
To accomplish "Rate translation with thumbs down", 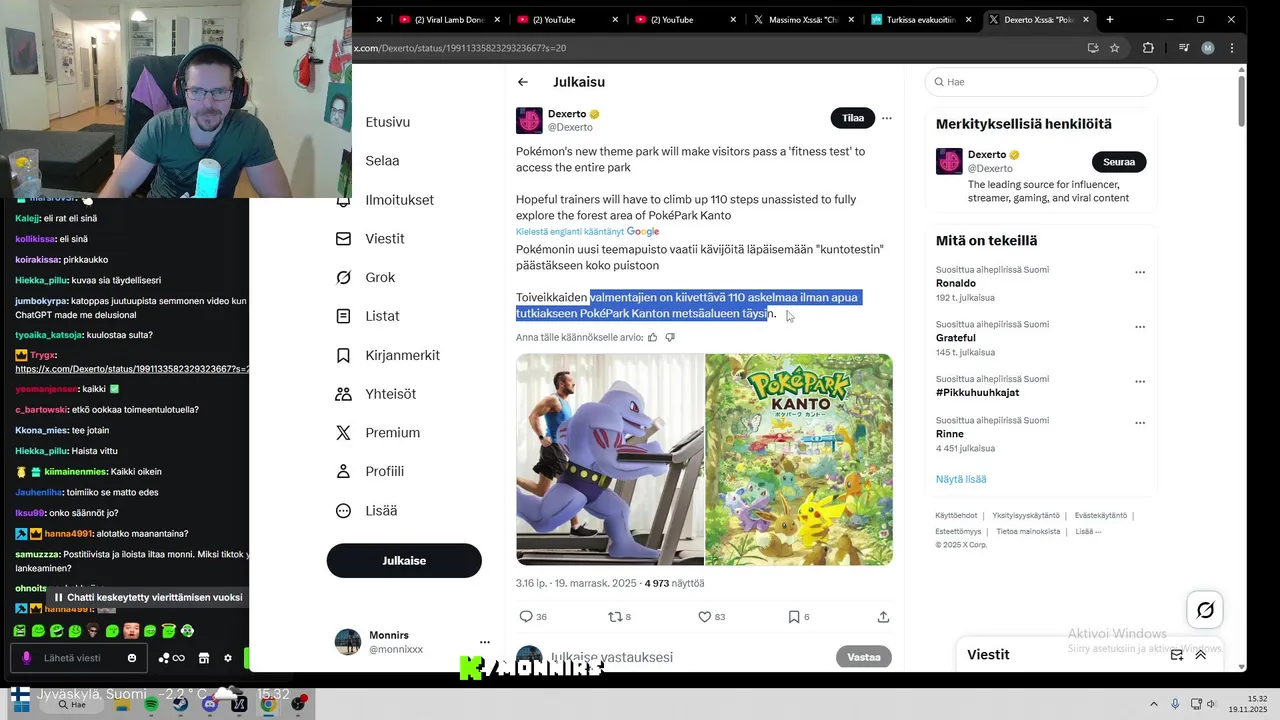I will 670,338.
